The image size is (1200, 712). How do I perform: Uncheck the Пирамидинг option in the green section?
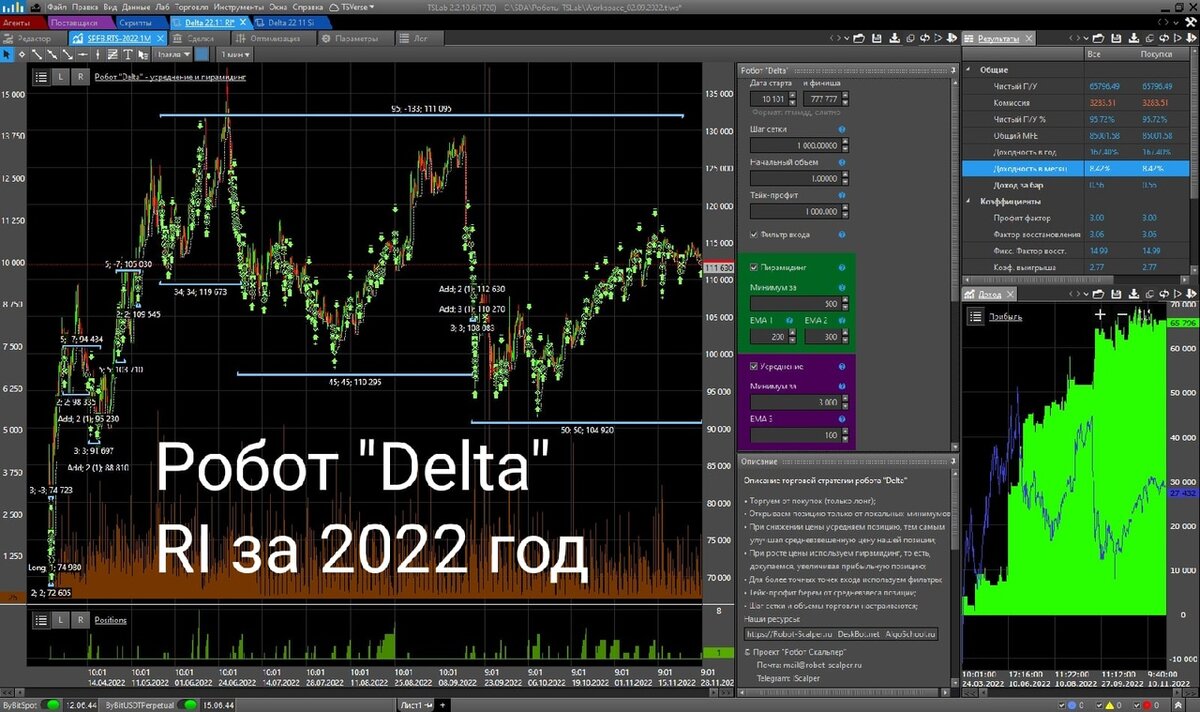tap(754, 267)
